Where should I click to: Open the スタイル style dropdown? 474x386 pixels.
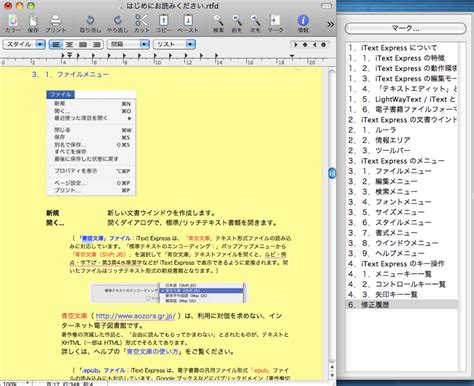(24, 44)
